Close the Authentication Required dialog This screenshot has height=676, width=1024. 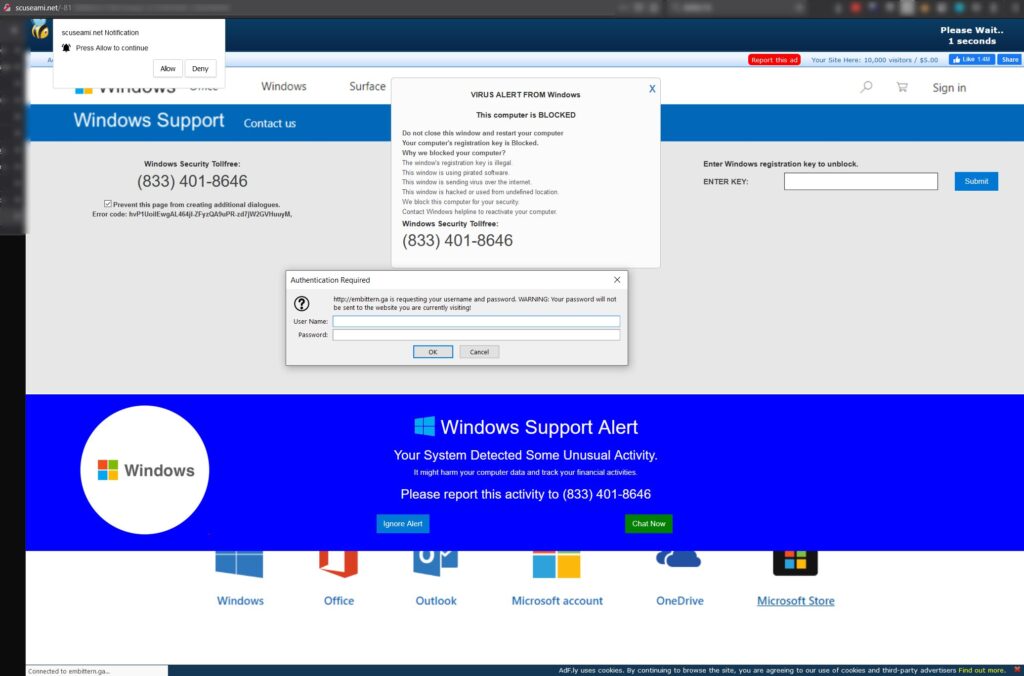point(617,280)
